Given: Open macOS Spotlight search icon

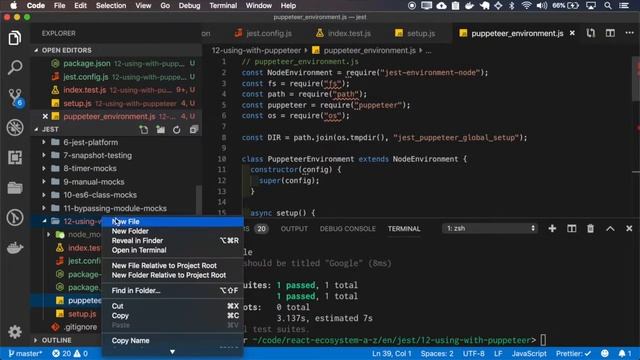Looking at the screenshot, I should [608, 6].
